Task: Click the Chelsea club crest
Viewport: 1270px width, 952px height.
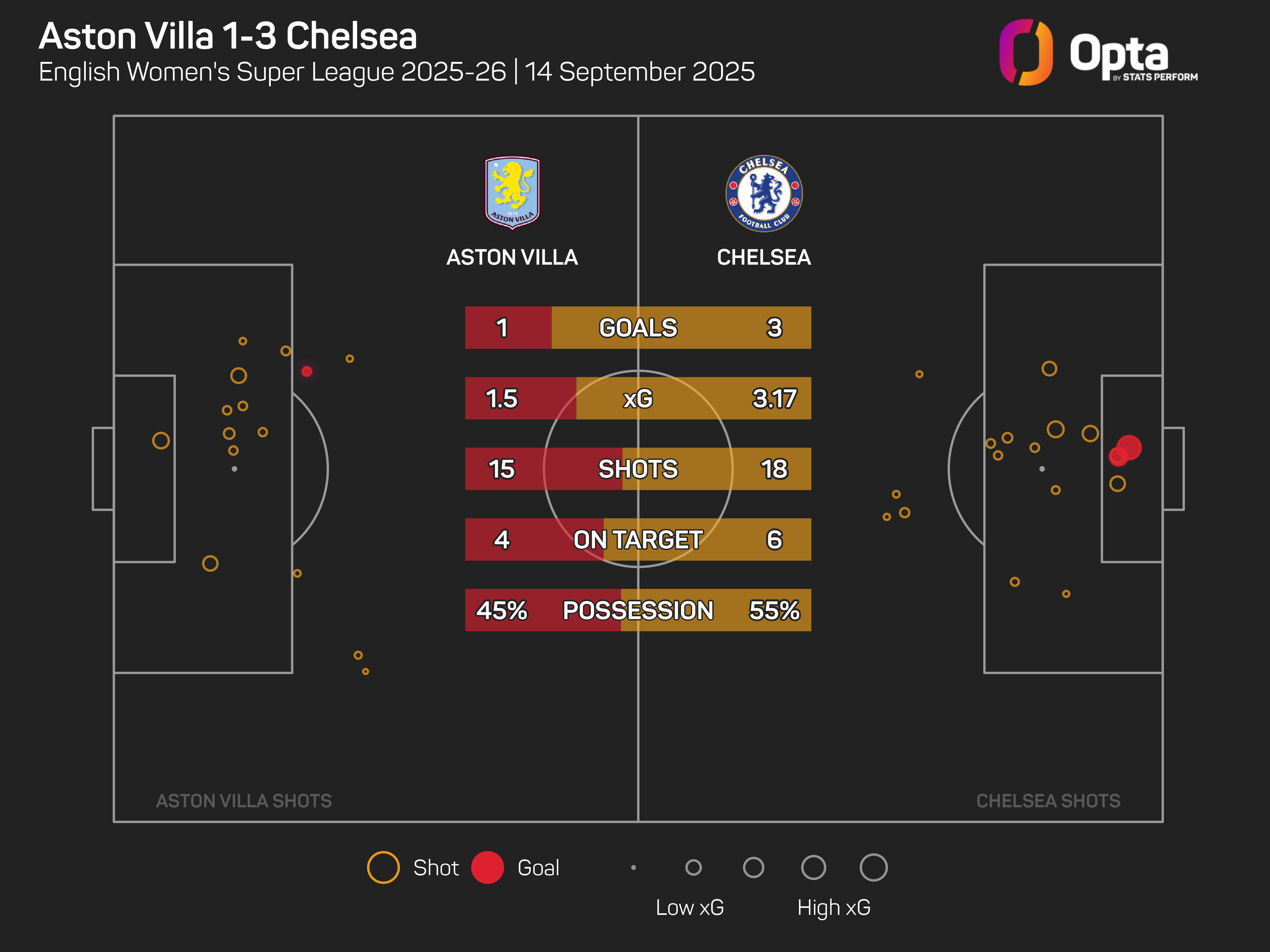Action: (764, 193)
